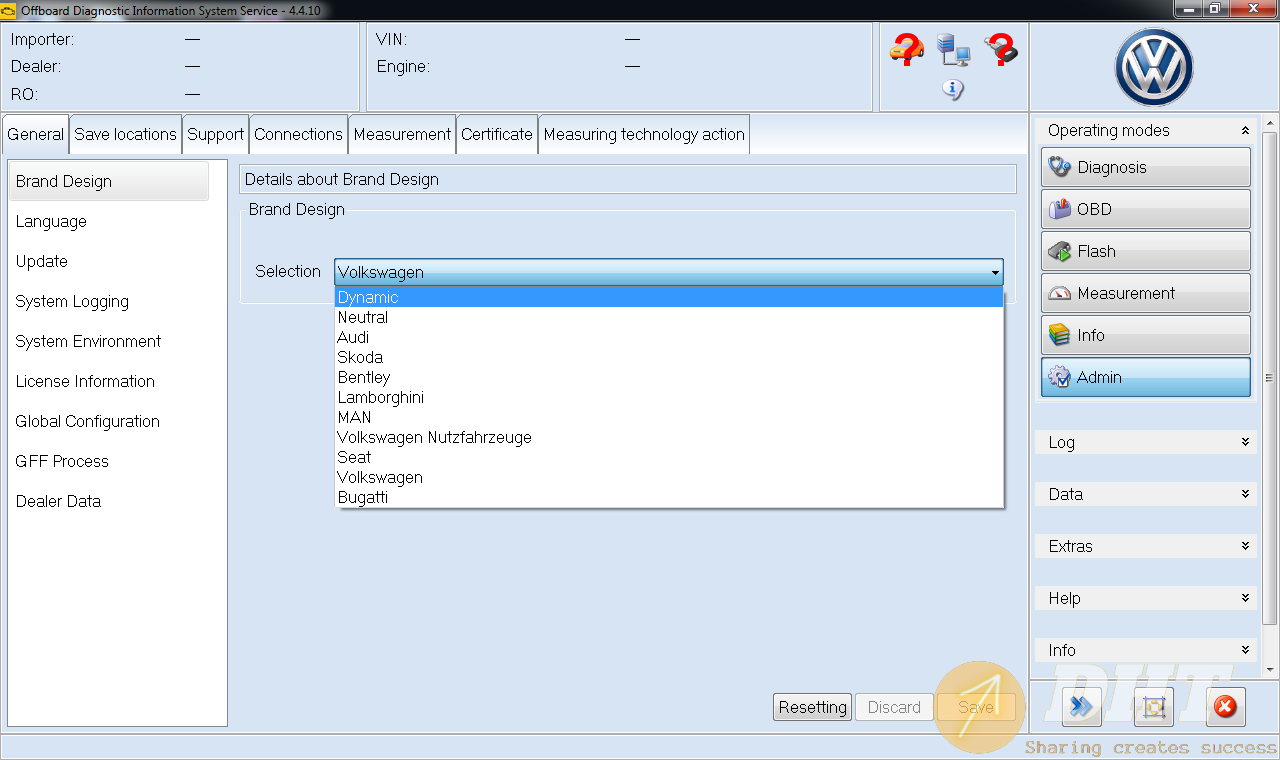Viewport: 1280px width, 760px height.
Task: Select Dynamic in brand list
Action: coord(669,297)
